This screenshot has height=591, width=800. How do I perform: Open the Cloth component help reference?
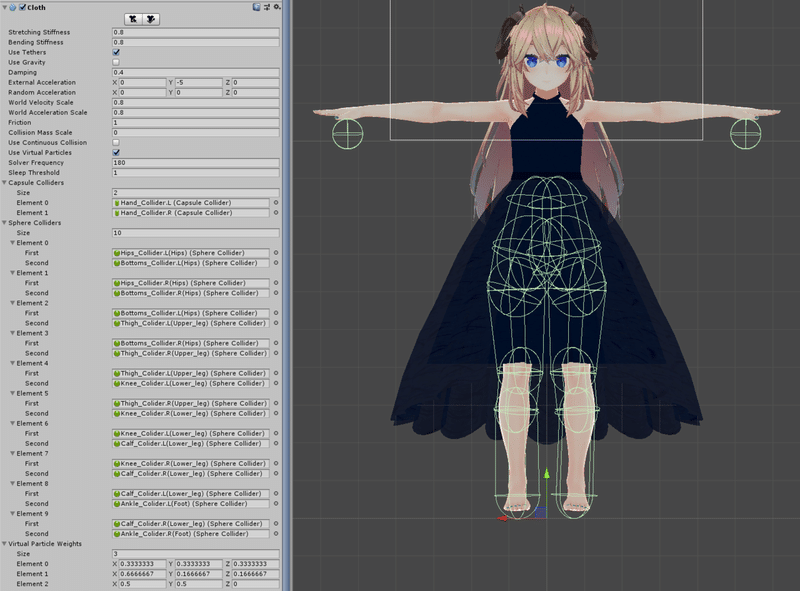coord(257,7)
